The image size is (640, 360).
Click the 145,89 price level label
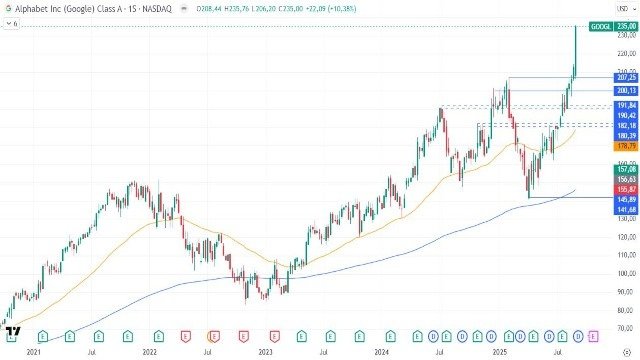click(626, 200)
